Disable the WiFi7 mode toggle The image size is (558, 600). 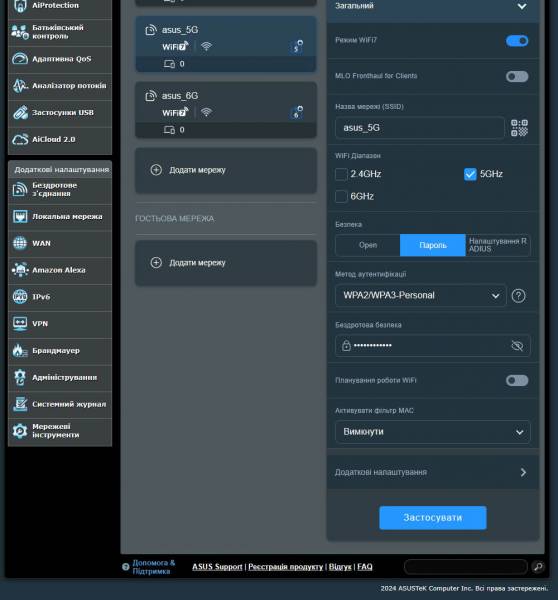(517, 41)
